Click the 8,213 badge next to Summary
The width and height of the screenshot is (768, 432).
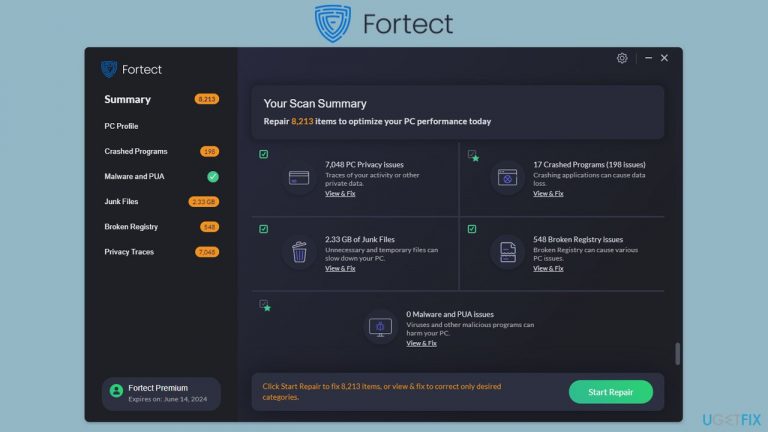pos(207,99)
